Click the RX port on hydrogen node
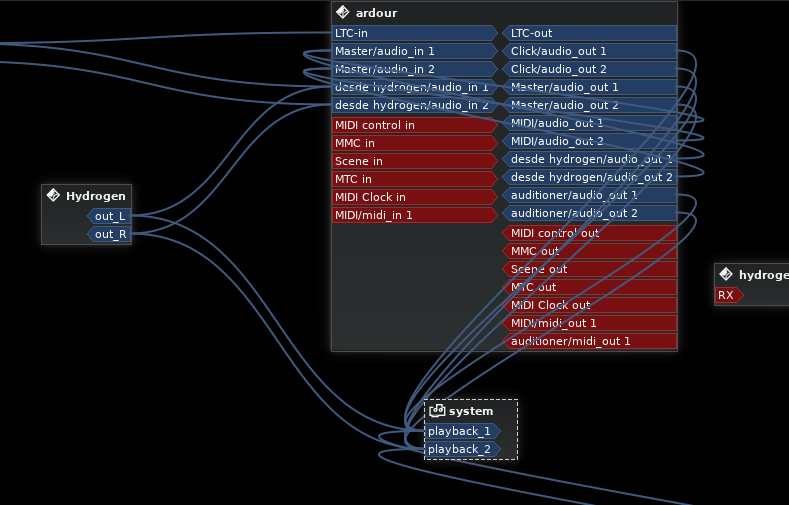This screenshot has height=505, width=789. [x=727, y=295]
